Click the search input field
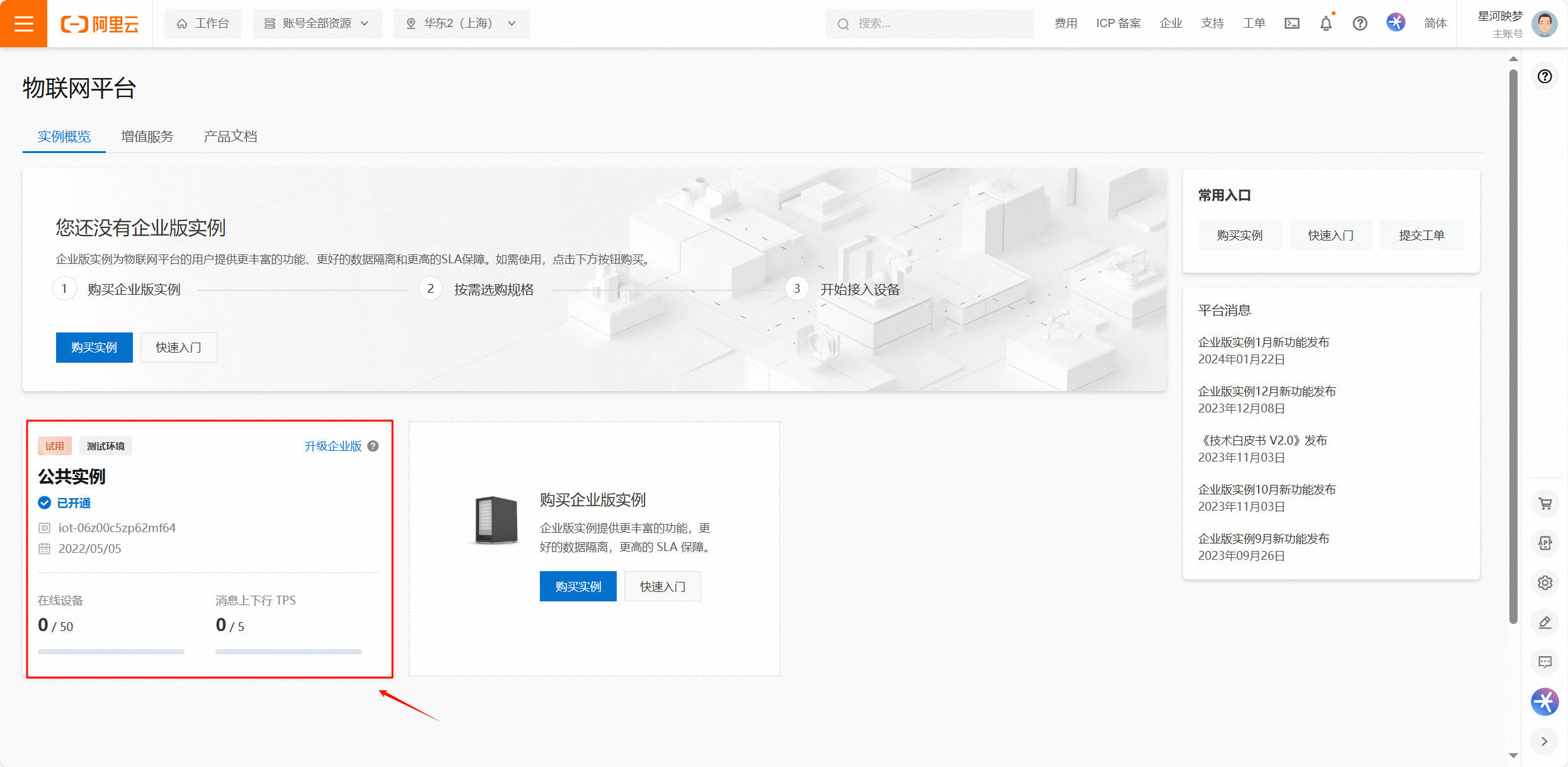Screen dimensions: 1568x767 pos(929,23)
